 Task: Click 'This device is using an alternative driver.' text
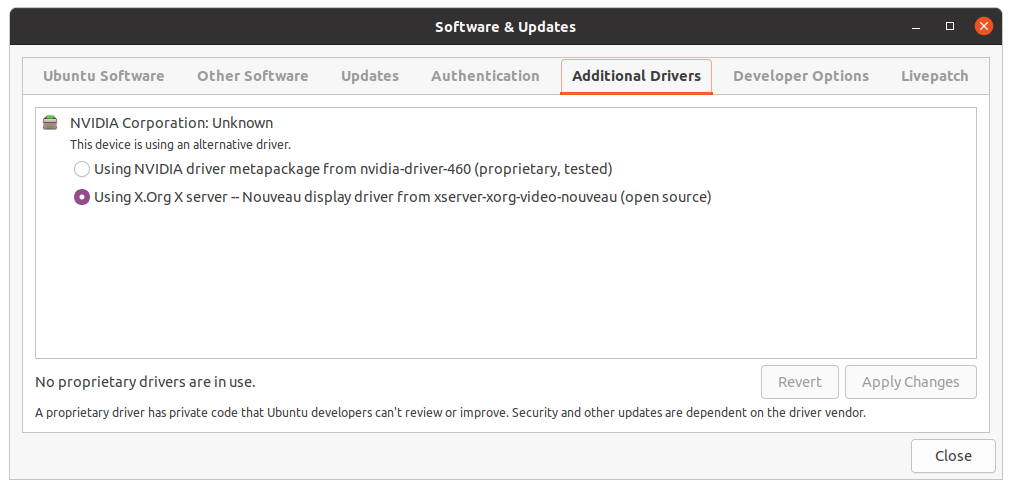(x=180, y=145)
